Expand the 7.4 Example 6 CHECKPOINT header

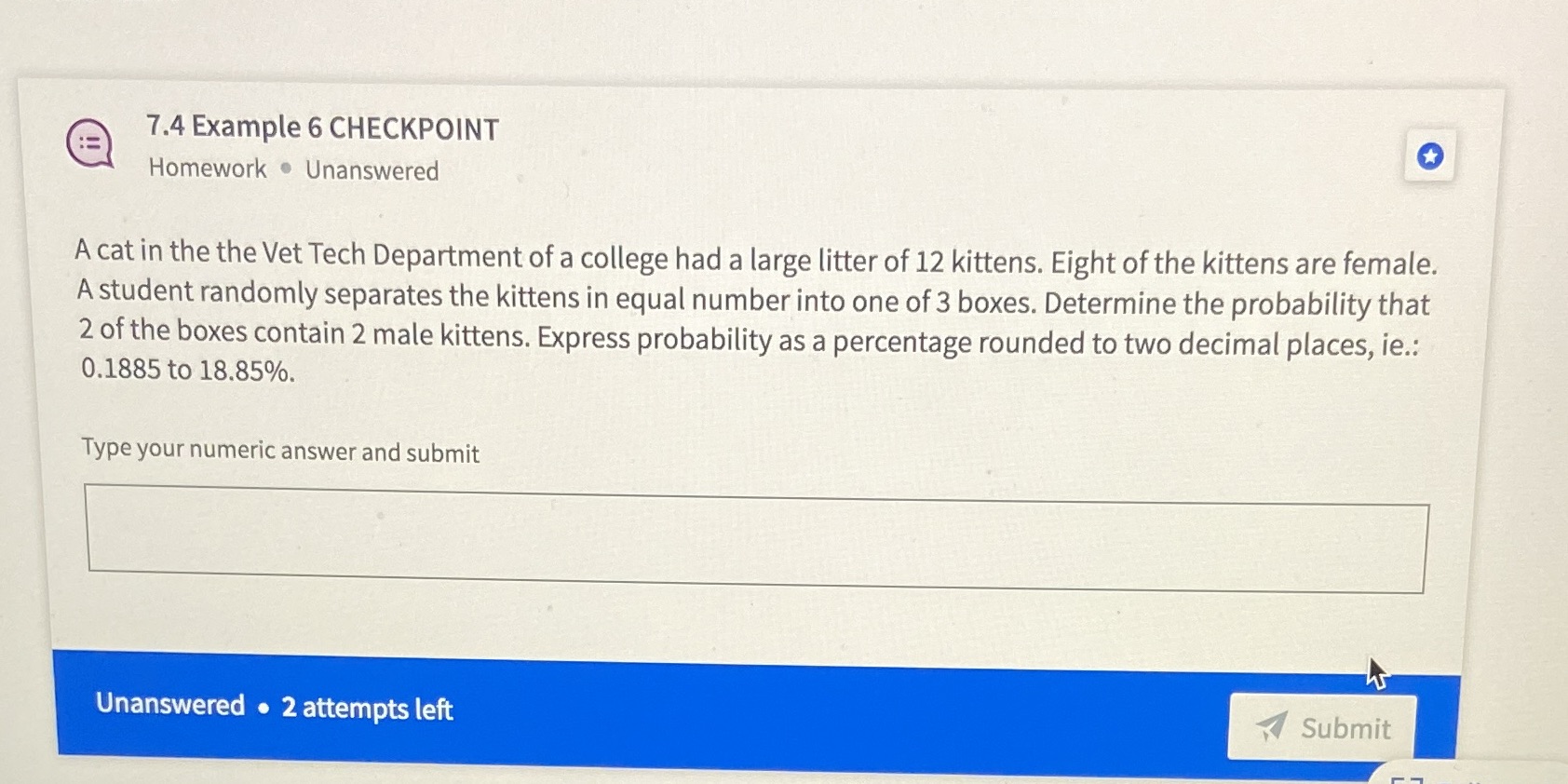[x=321, y=128]
